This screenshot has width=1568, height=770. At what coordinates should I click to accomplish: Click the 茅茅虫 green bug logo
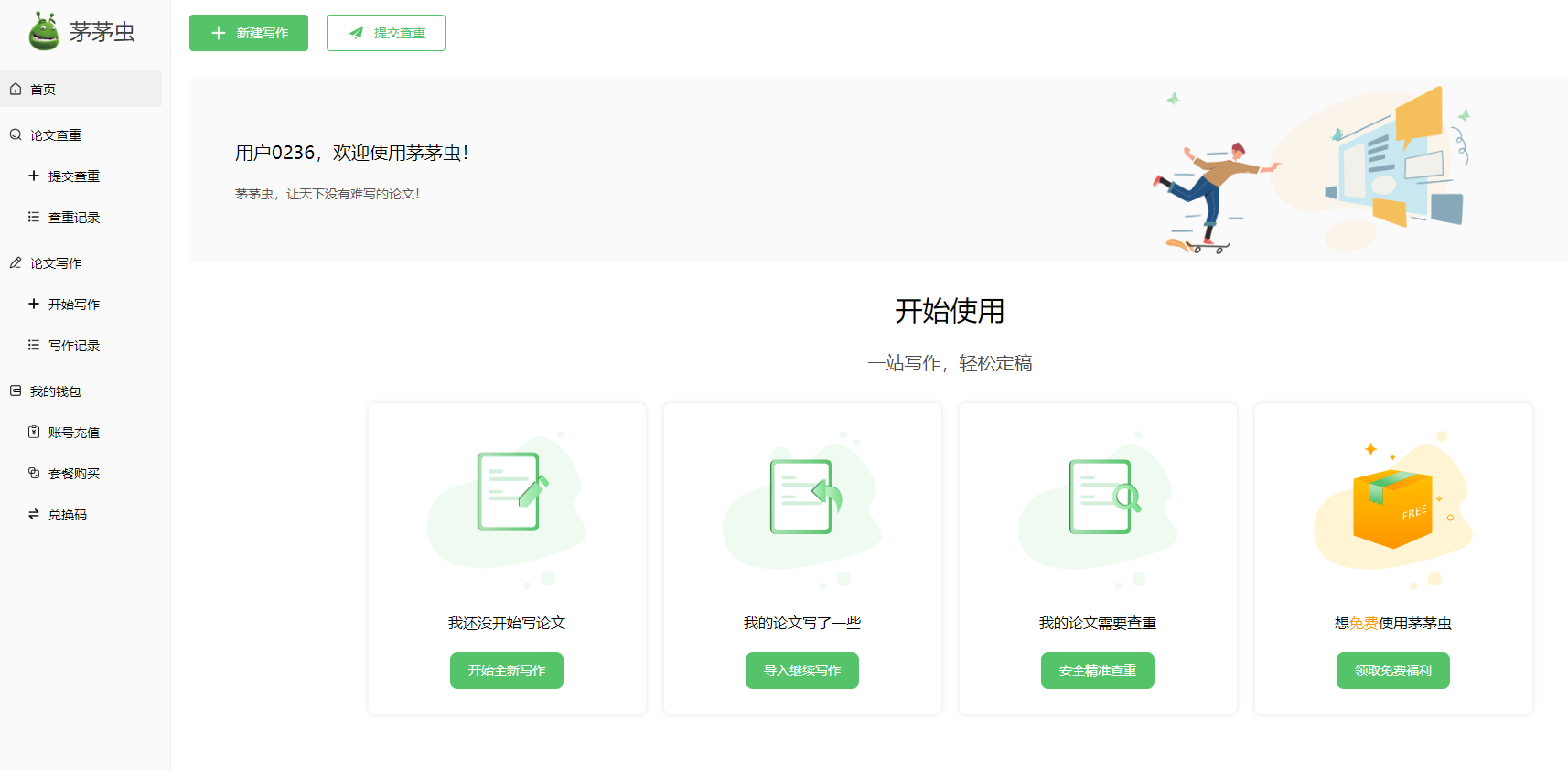tap(44, 31)
